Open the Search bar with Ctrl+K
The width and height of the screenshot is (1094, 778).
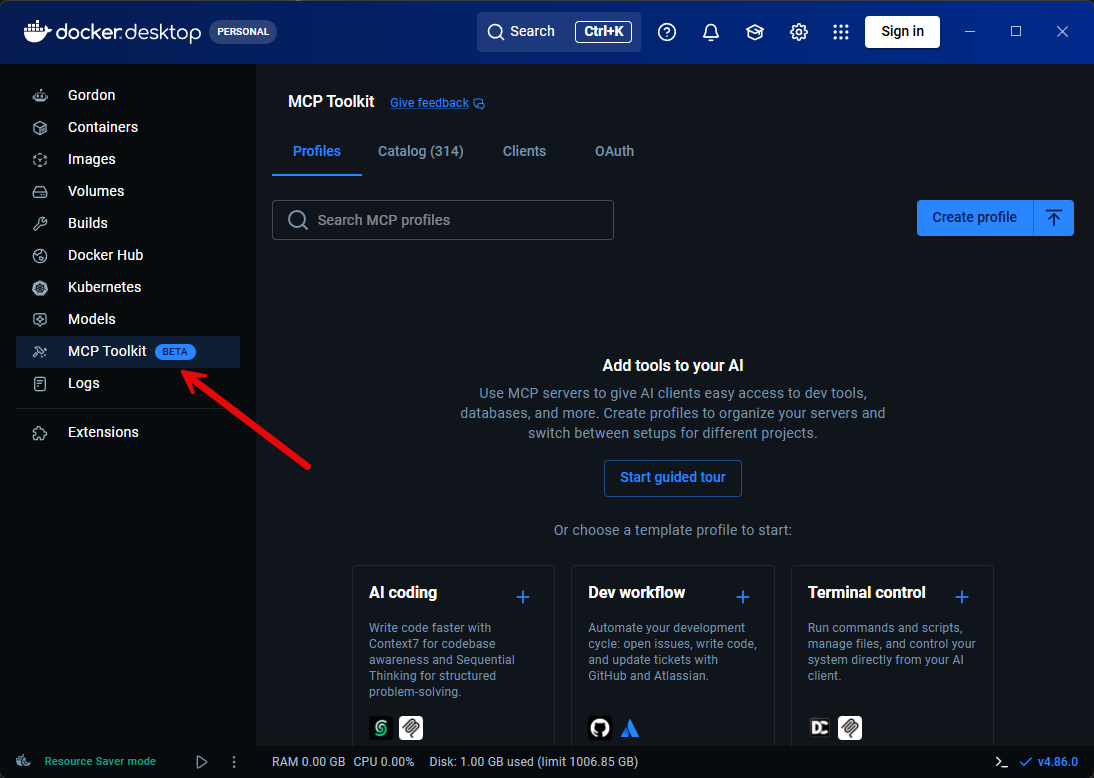(559, 32)
